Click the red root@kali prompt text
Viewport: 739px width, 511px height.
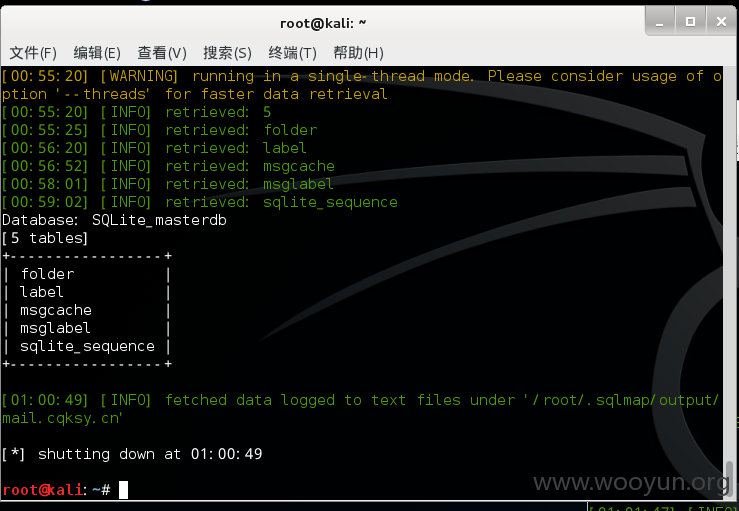coord(42,490)
